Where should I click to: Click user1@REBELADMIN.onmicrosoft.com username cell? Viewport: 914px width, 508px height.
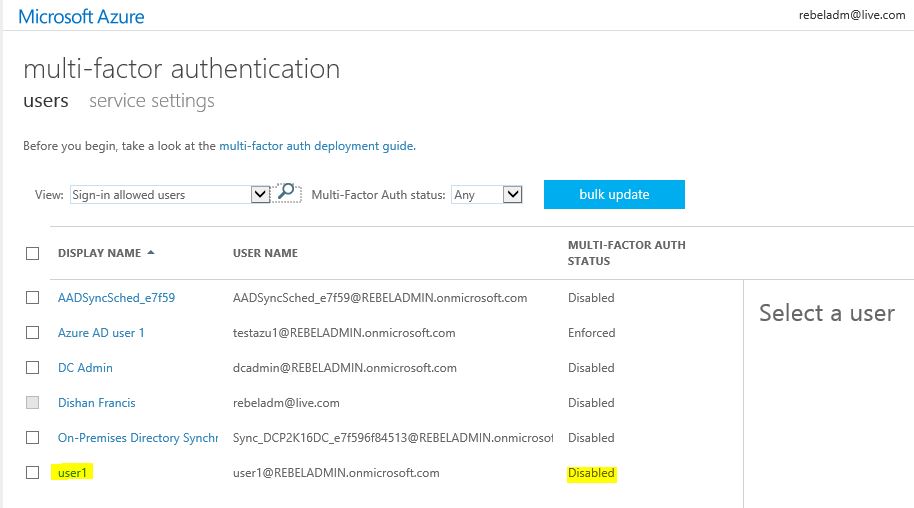[336, 472]
